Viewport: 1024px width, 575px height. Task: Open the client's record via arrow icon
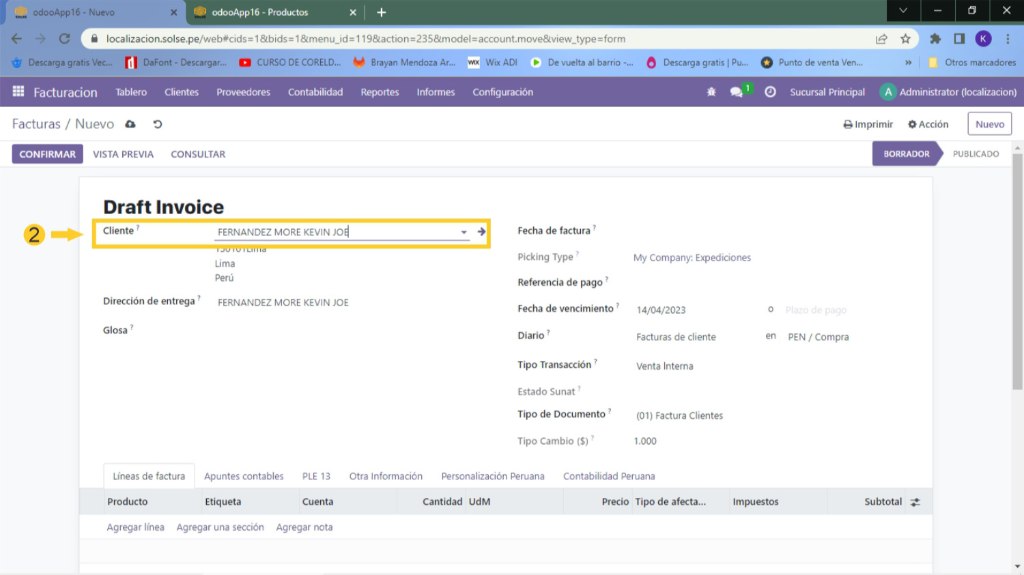point(481,232)
